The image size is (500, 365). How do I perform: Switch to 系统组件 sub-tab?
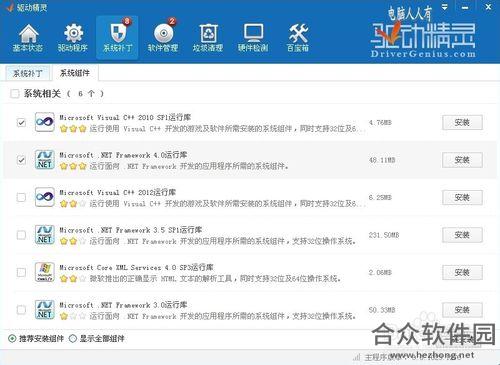pyautogui.click(x=75, y=73)
